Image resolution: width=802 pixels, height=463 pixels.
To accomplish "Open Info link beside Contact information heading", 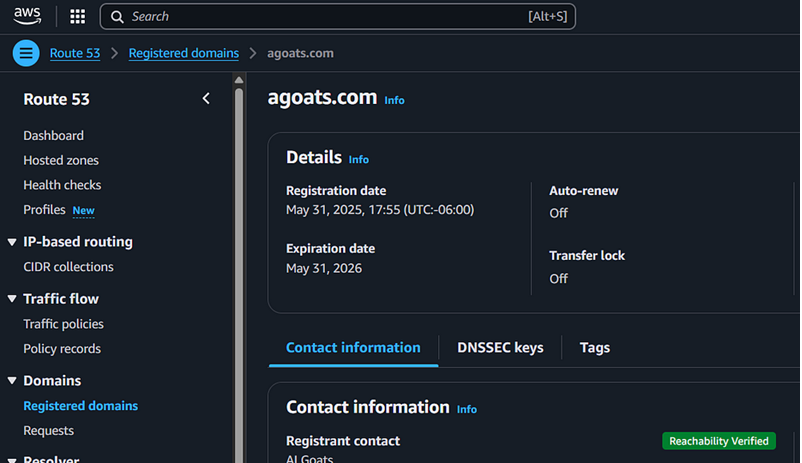I will 466,409.
